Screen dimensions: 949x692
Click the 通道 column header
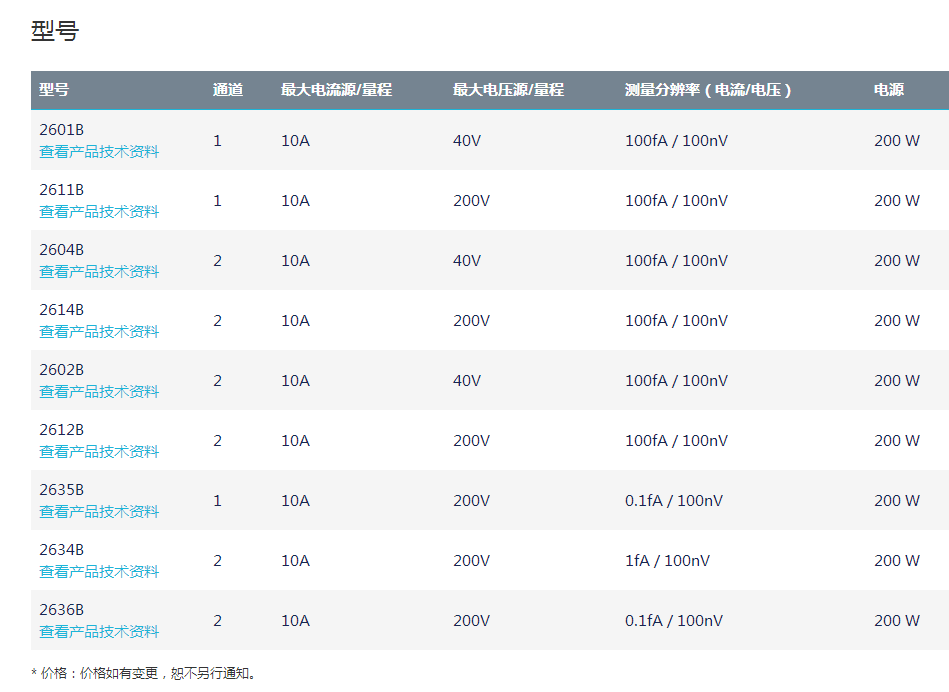click(228, 90)
